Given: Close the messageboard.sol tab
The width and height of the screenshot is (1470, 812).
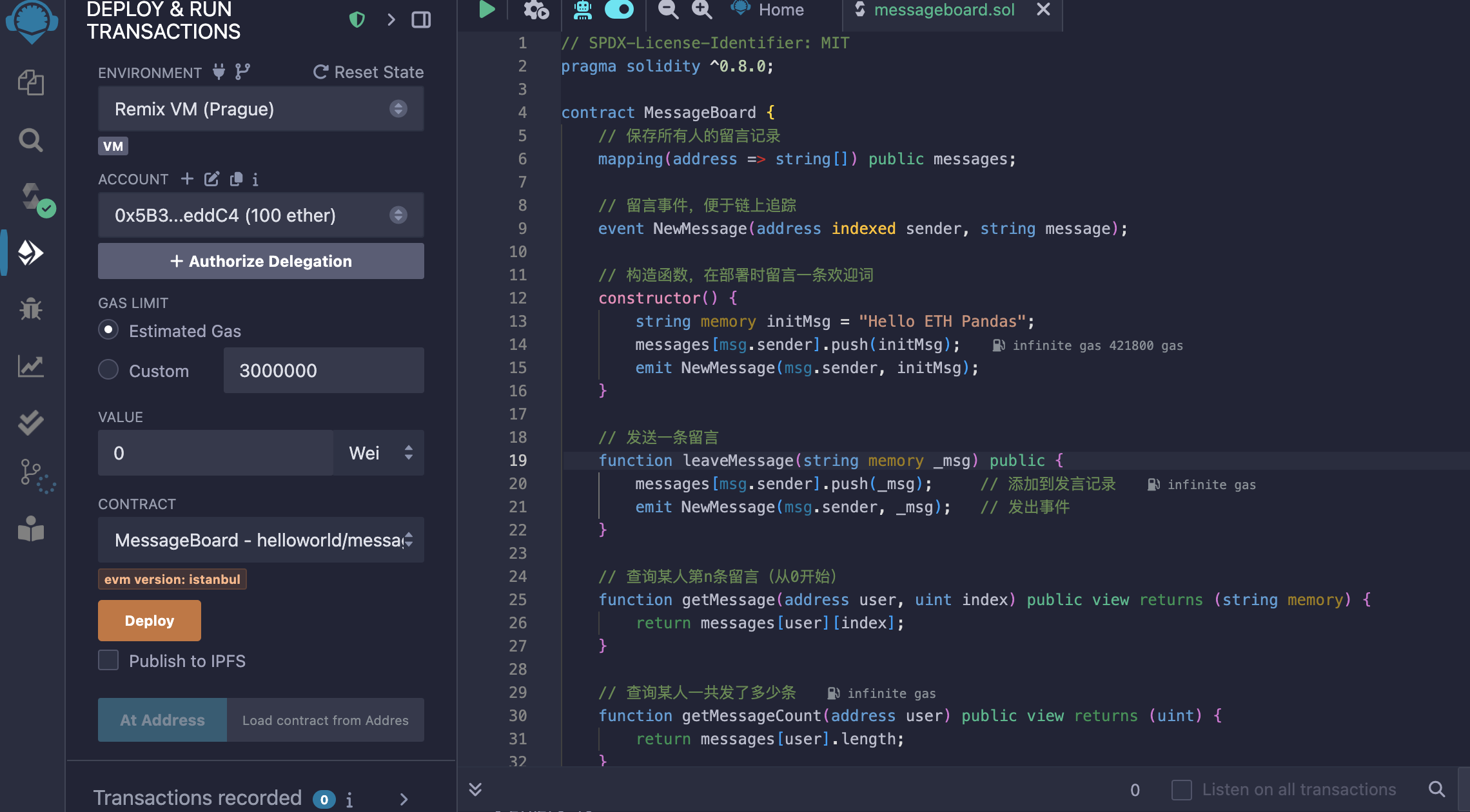Looking at the screenshot, I should 1043,10.
